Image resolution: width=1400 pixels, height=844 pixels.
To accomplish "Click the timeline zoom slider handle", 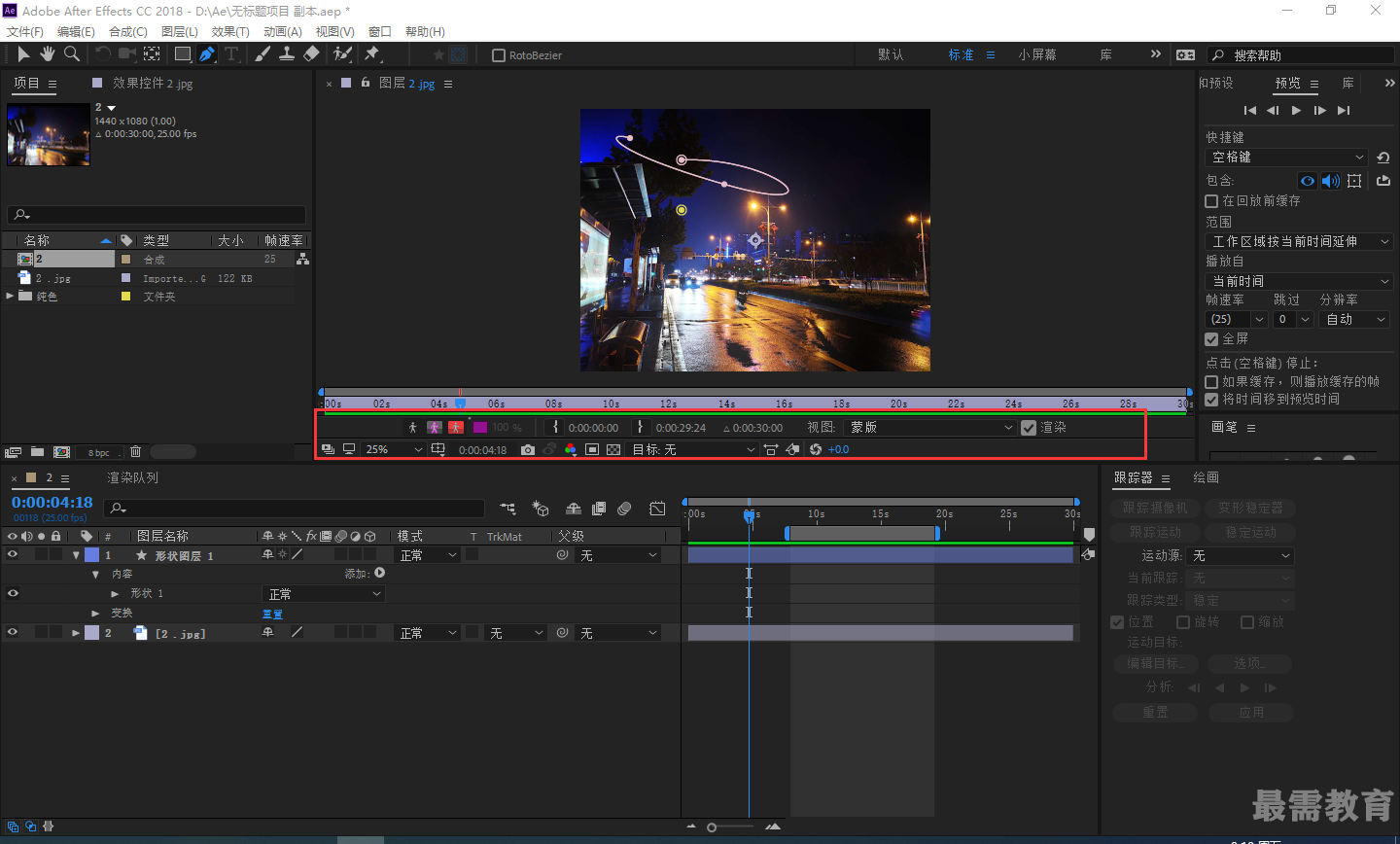I will 712,827.
